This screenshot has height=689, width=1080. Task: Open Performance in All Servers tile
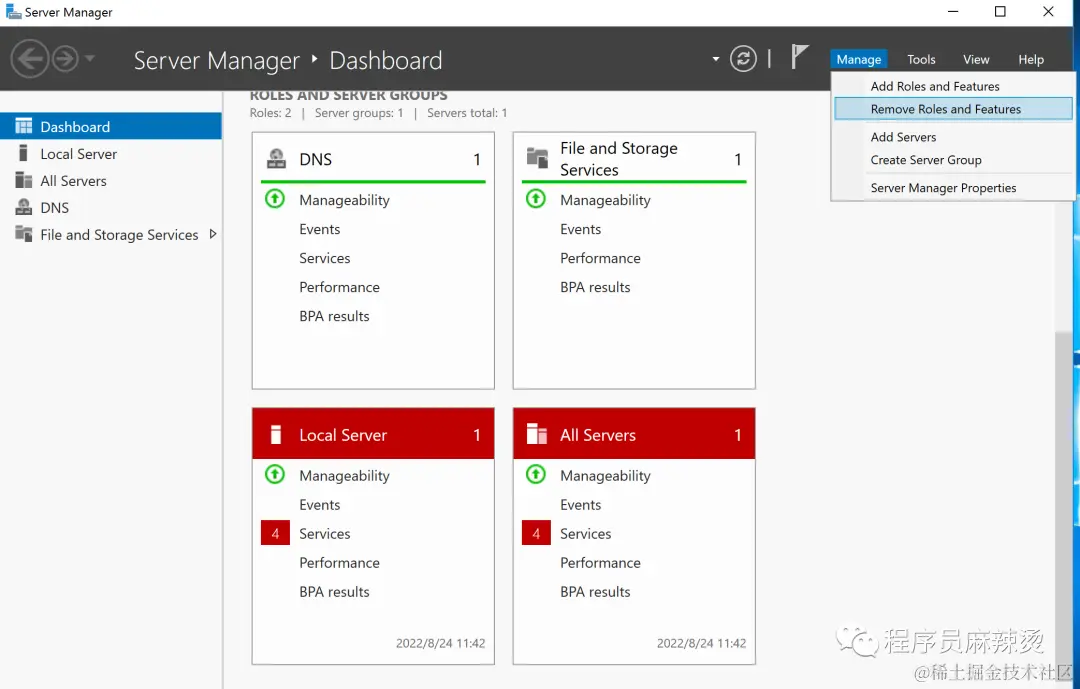(600, 562)
